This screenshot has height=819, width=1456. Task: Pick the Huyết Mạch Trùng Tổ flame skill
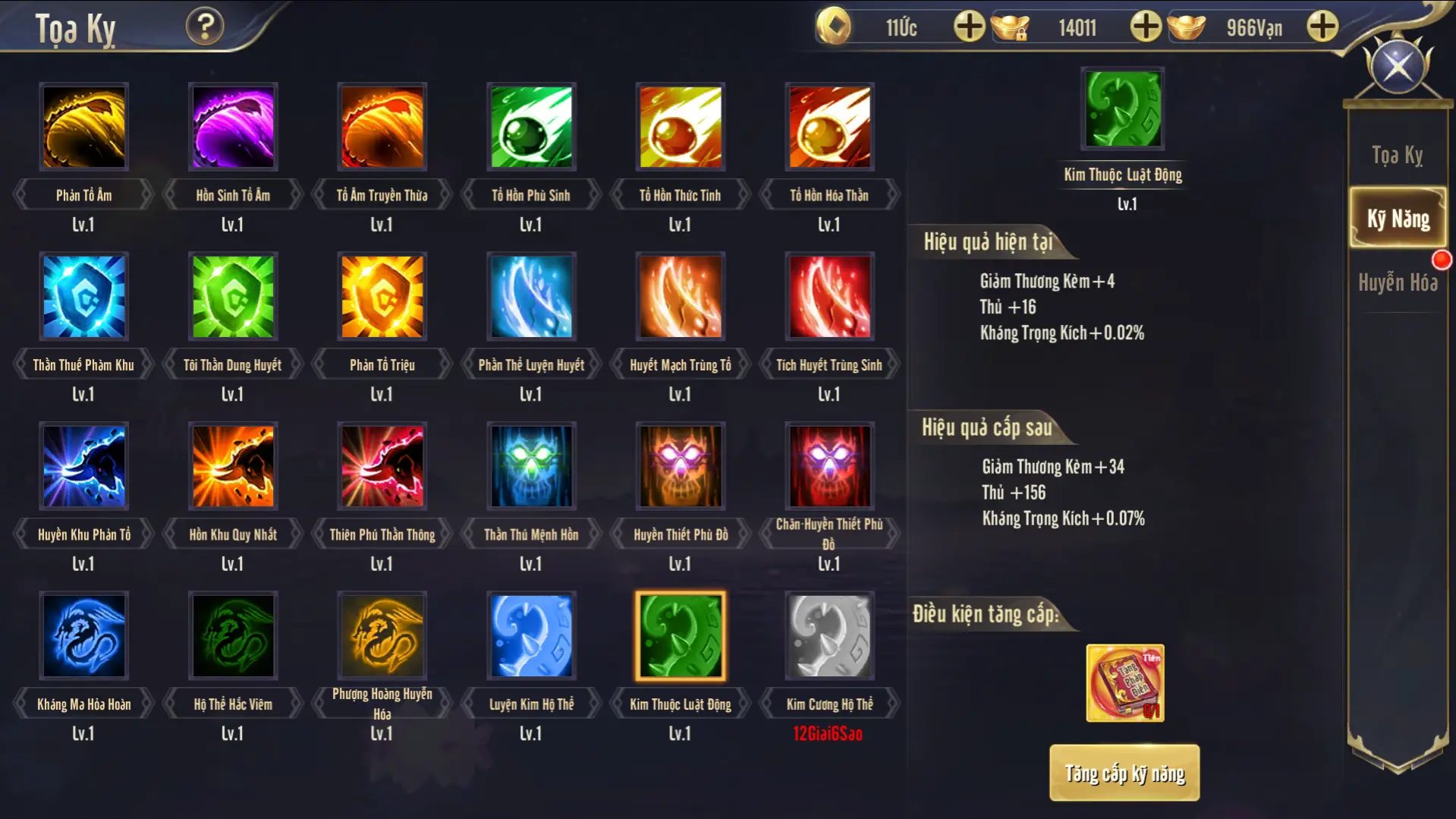pyautogui.click(x=681, y=297)
